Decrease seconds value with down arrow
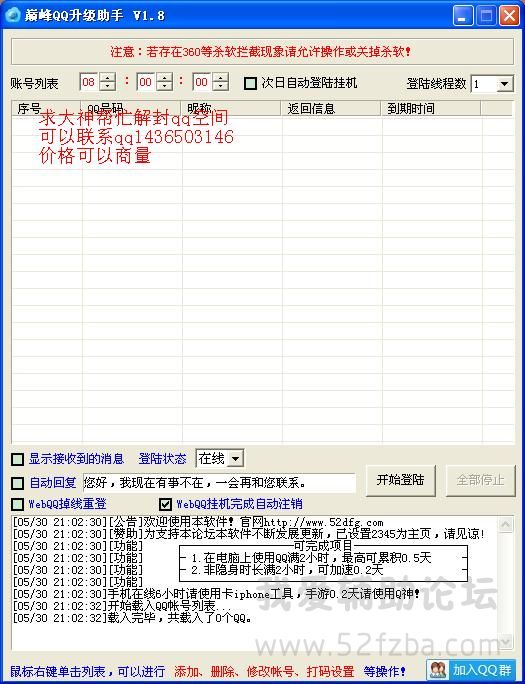This screenshot has width=525, height=684. coord(221,86)
